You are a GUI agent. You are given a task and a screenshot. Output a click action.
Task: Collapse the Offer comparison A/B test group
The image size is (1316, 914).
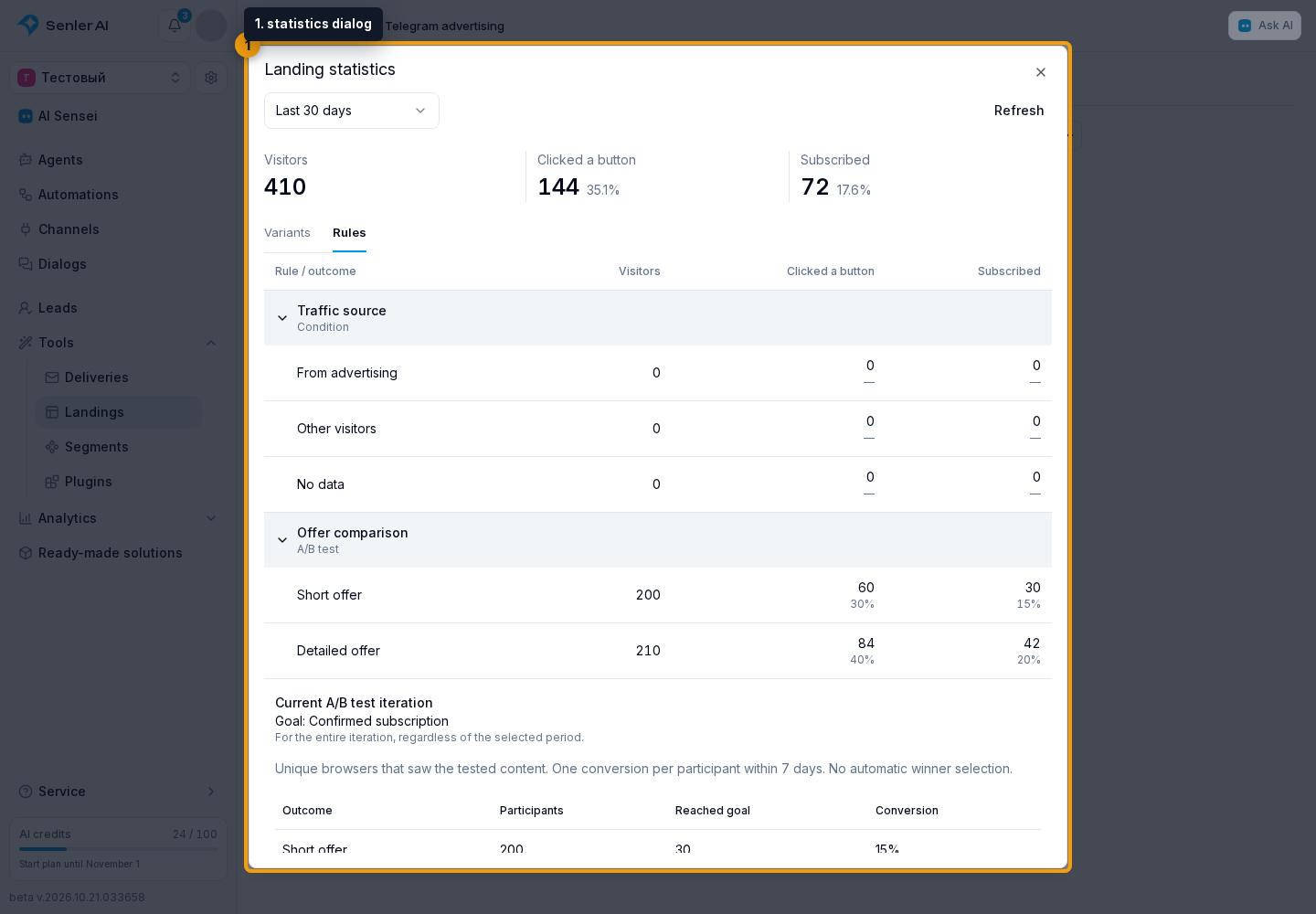[282, 540]
